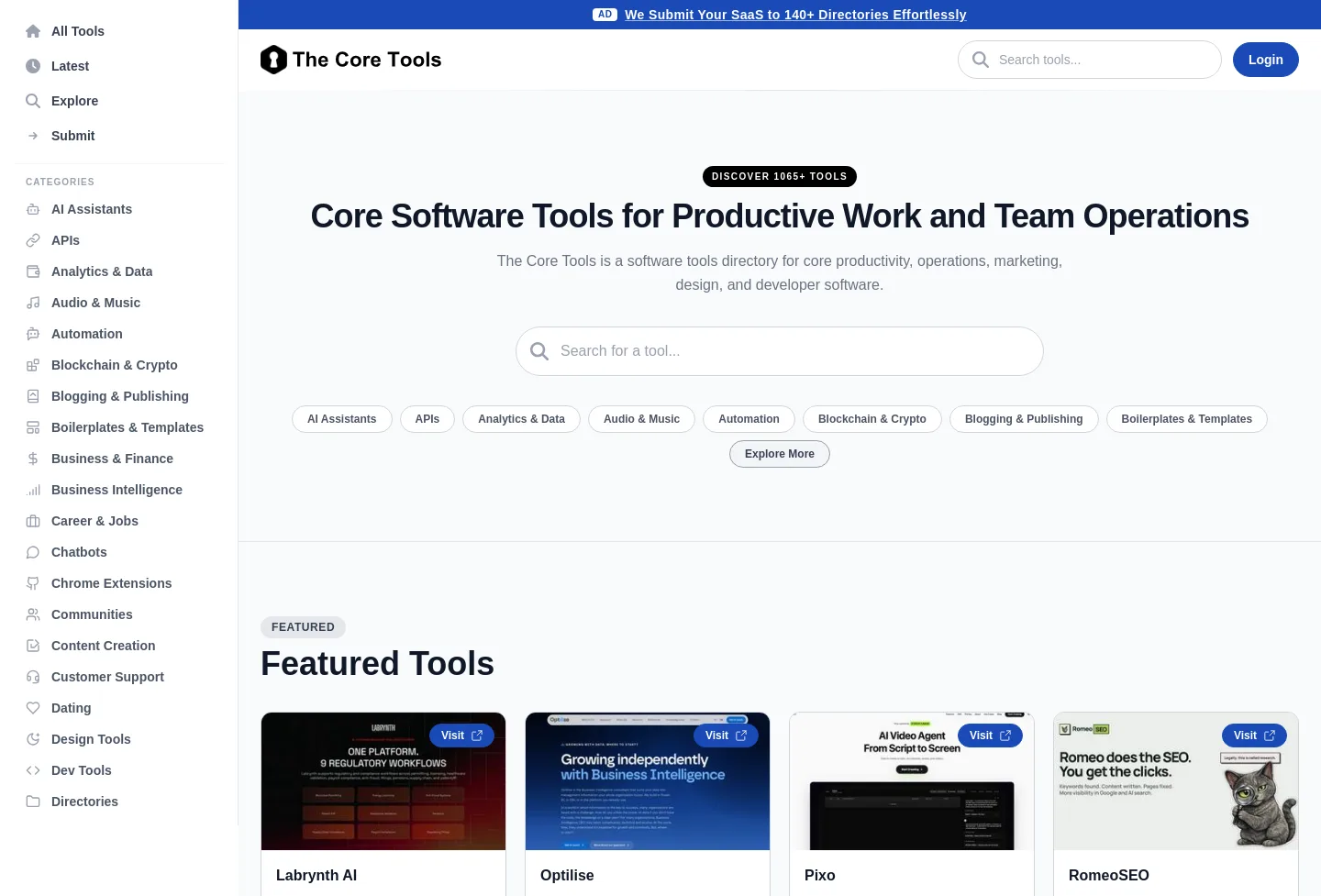This screenshot has height=896, width=1321.
Task: Click the Blogging & Publishing chip
Action: [x=1024, y=419]
